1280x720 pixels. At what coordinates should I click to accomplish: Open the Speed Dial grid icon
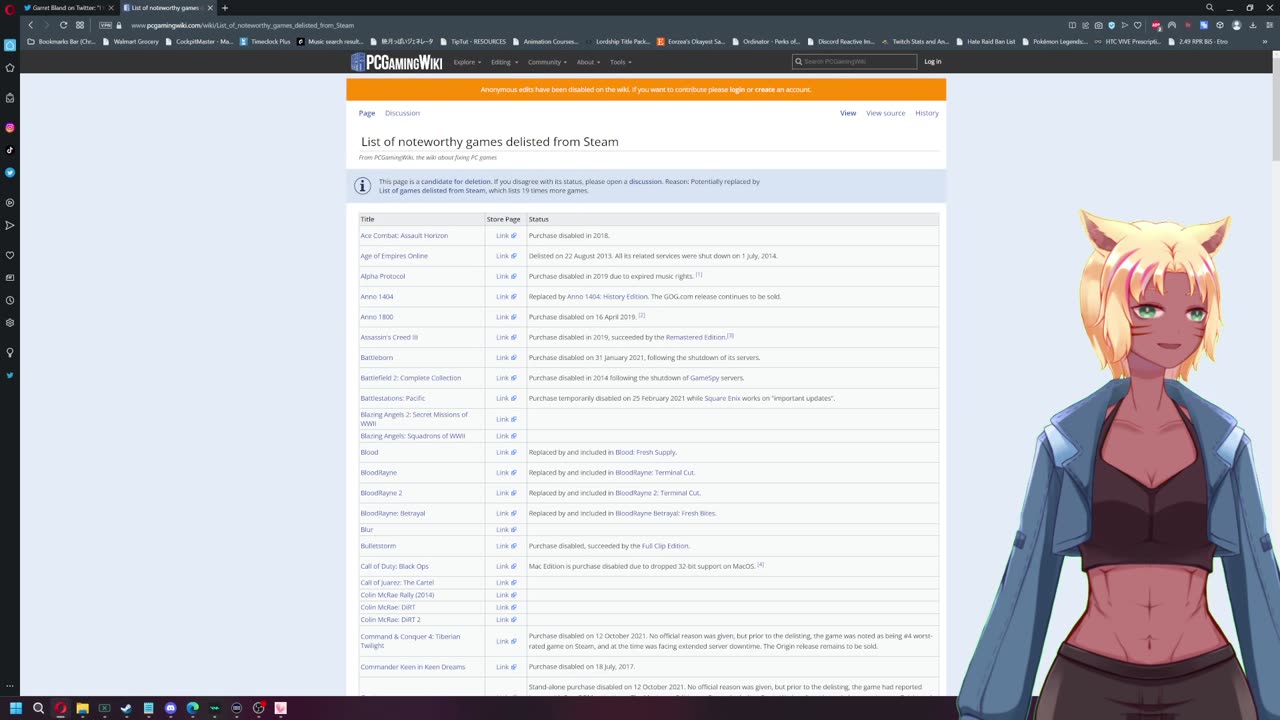[x=80, y=25]
